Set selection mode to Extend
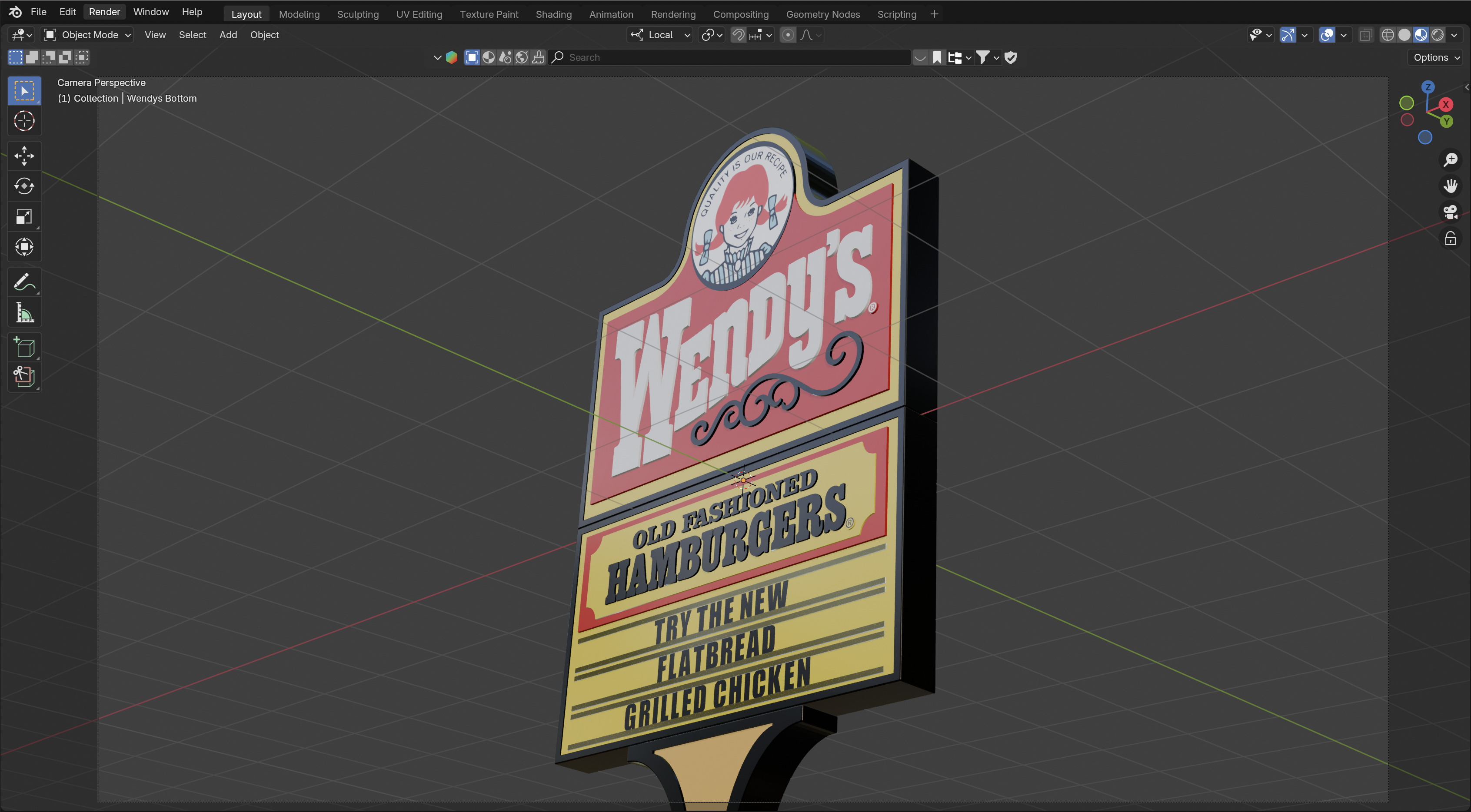 [32, 57]
